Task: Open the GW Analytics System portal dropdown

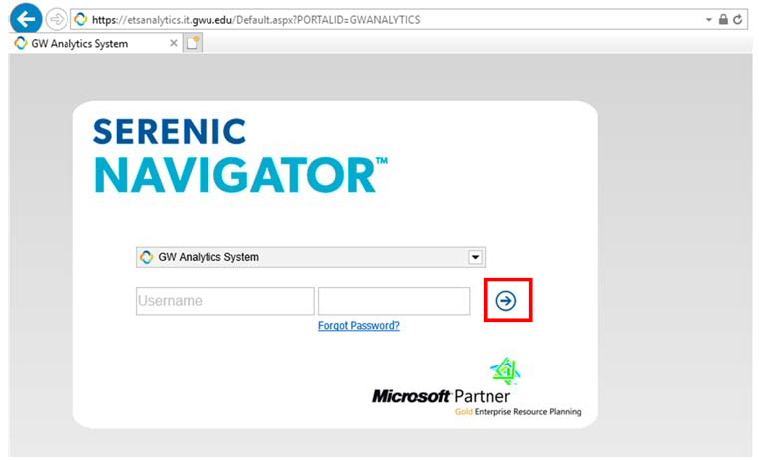Action: point(311,257)
